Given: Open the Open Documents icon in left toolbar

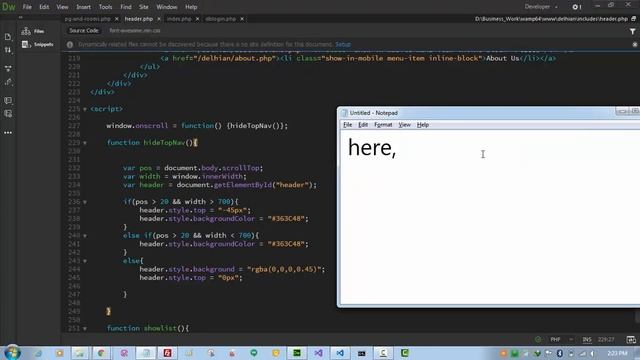Looking at the screenshot, I should pyautogui.click(x=8, y=37).
